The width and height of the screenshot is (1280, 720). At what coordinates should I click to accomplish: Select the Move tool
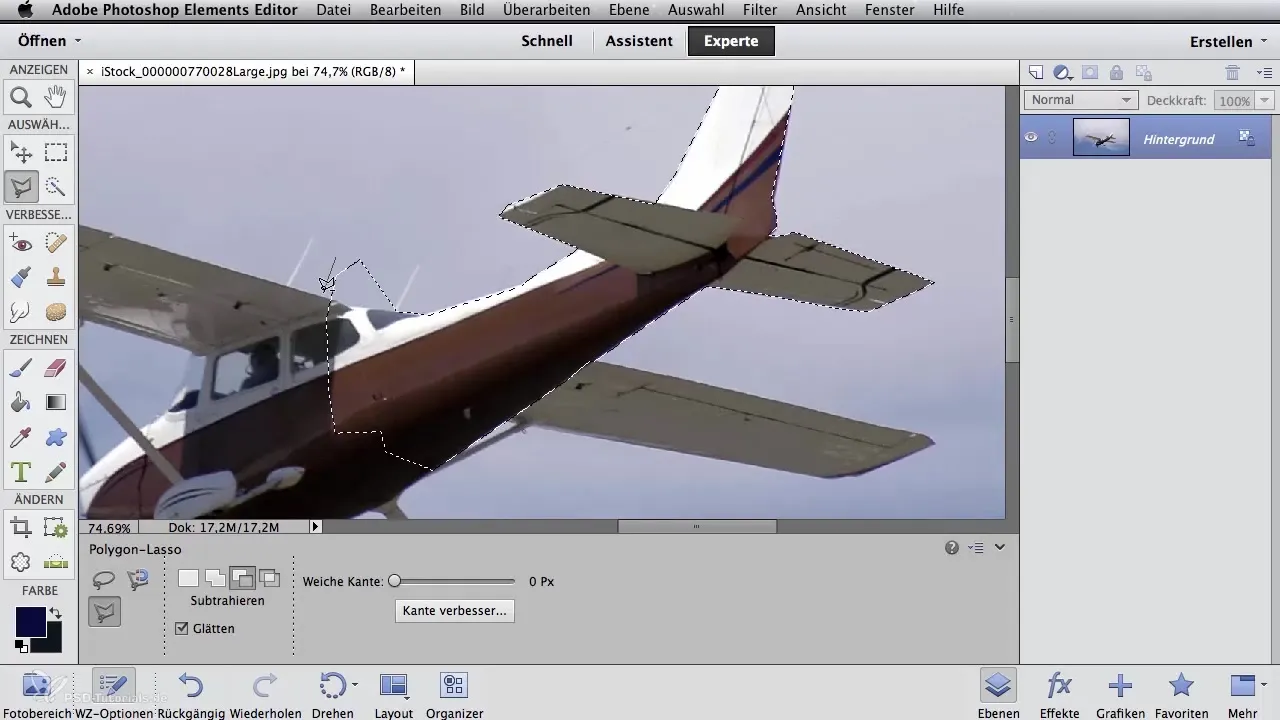[20, 153]
